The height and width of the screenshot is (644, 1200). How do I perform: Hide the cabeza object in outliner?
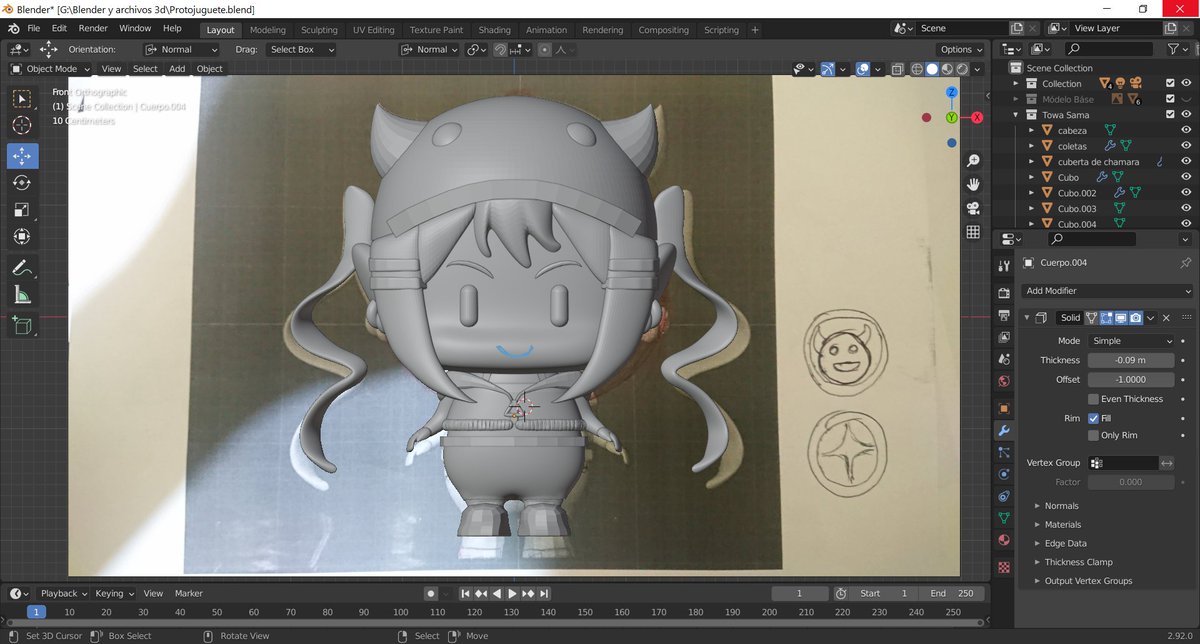click(x=1186, y=130)
